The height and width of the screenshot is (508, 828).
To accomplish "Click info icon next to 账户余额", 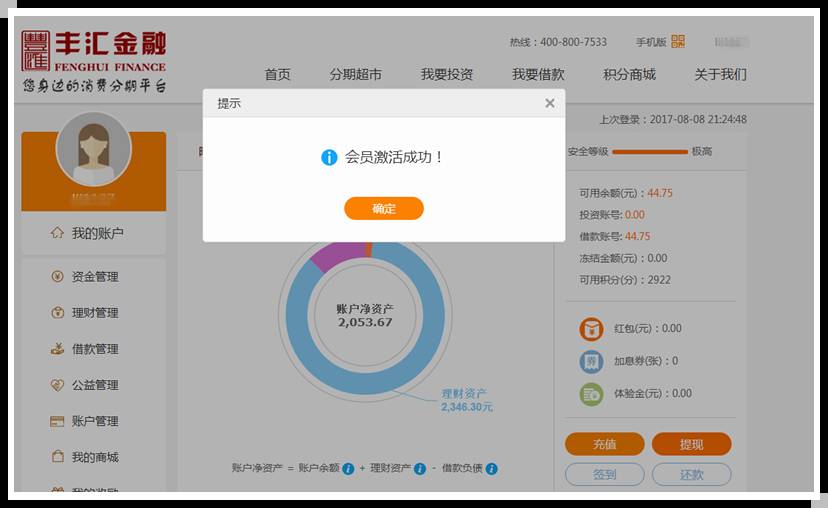I will click(x=348, y=468).
